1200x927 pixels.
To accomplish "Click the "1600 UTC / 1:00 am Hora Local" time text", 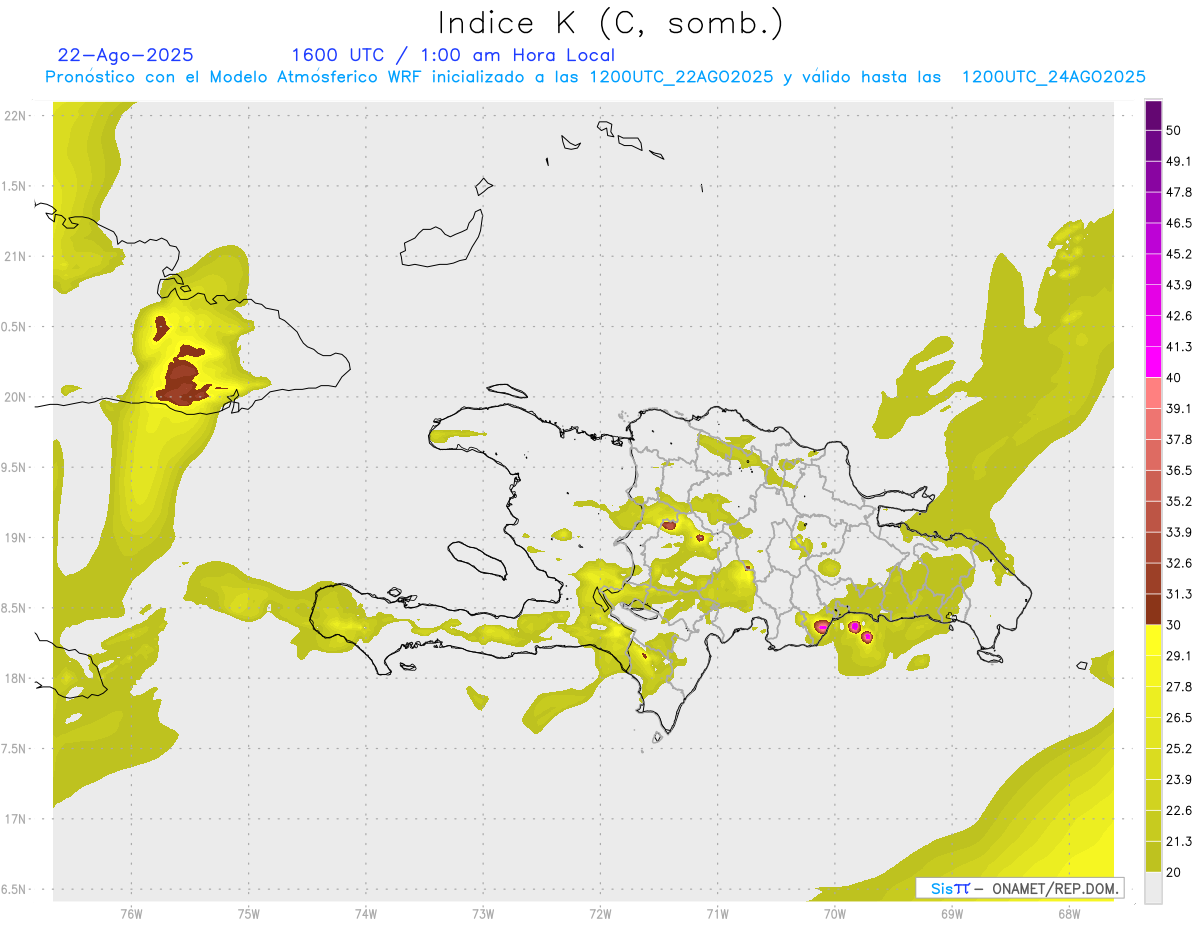I will 453,55.
